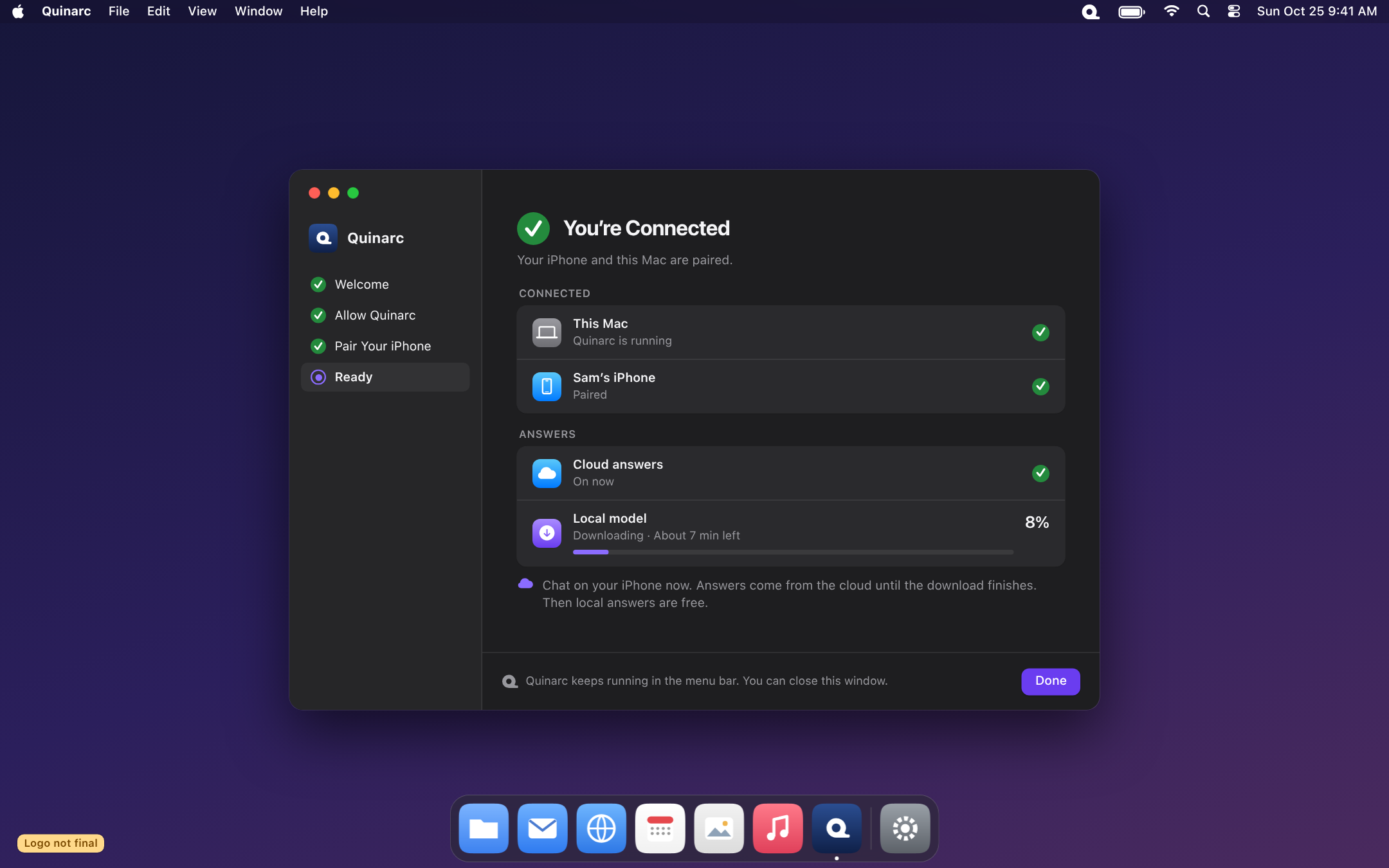This screenshot has height=868, width=1389.
Task: Click the Quinarc logo in the sidebar
Action: [323, 238]
